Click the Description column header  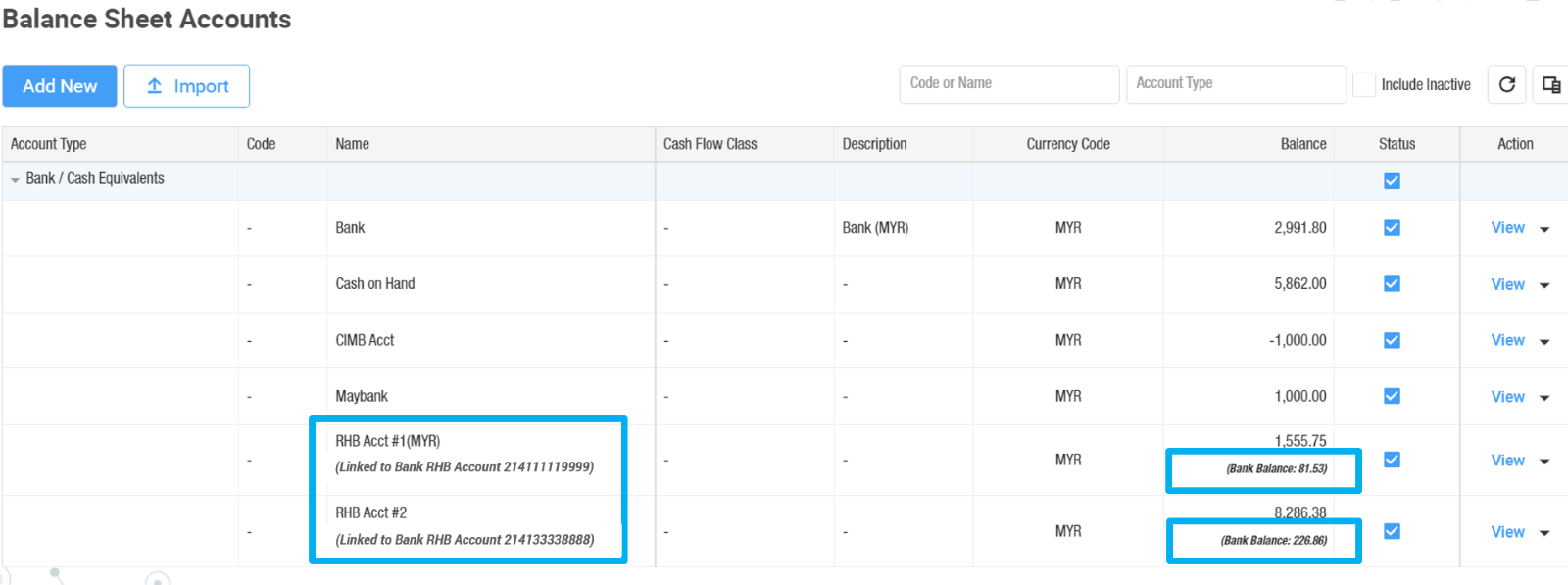tap(874, 144)
